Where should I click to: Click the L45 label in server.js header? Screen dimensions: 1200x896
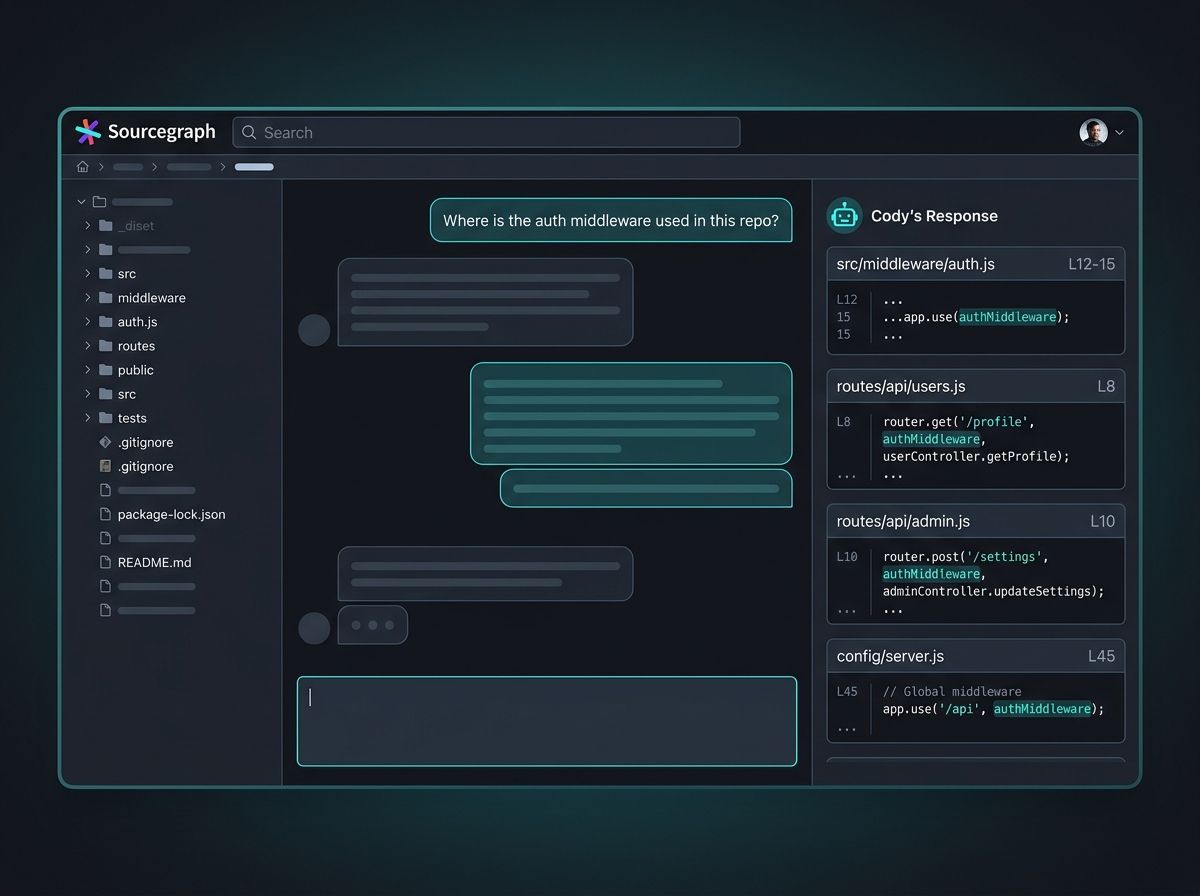coord(1101,656)
